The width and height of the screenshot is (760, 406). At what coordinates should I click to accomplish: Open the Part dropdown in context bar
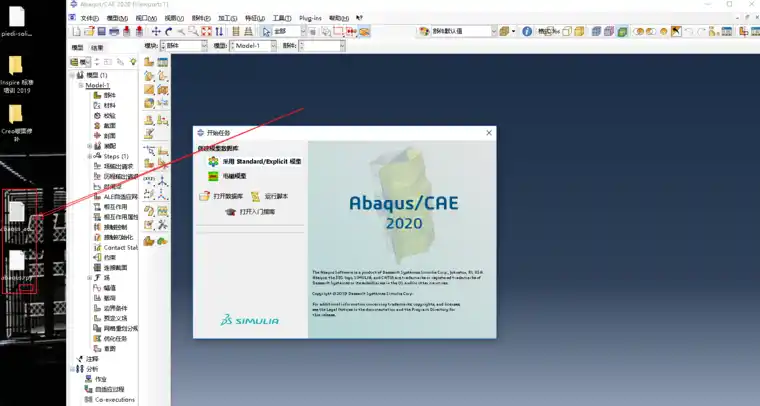[x=322, y=46]
